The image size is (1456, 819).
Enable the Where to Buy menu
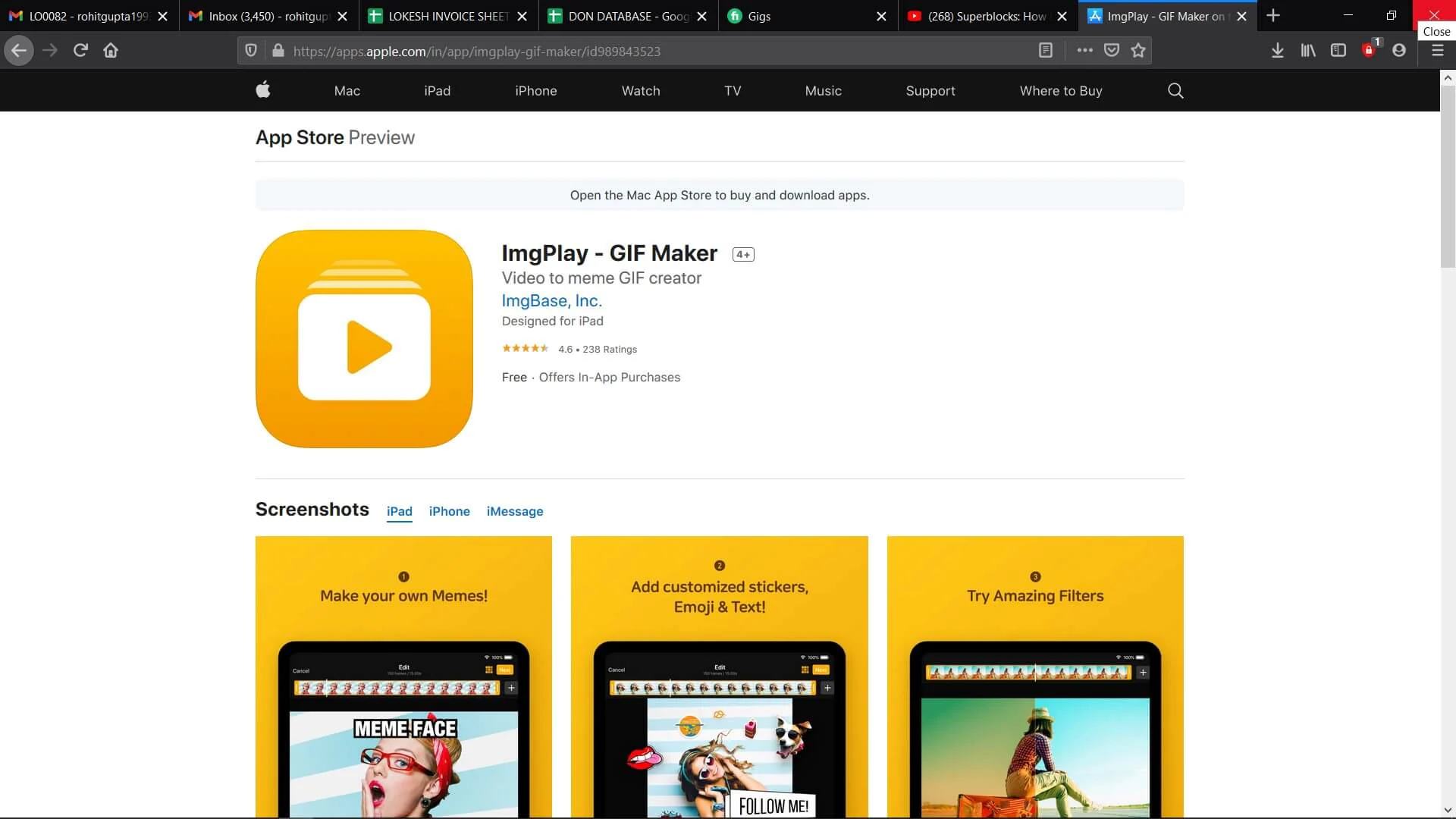pyautogui.click(x=1061, y=90)
